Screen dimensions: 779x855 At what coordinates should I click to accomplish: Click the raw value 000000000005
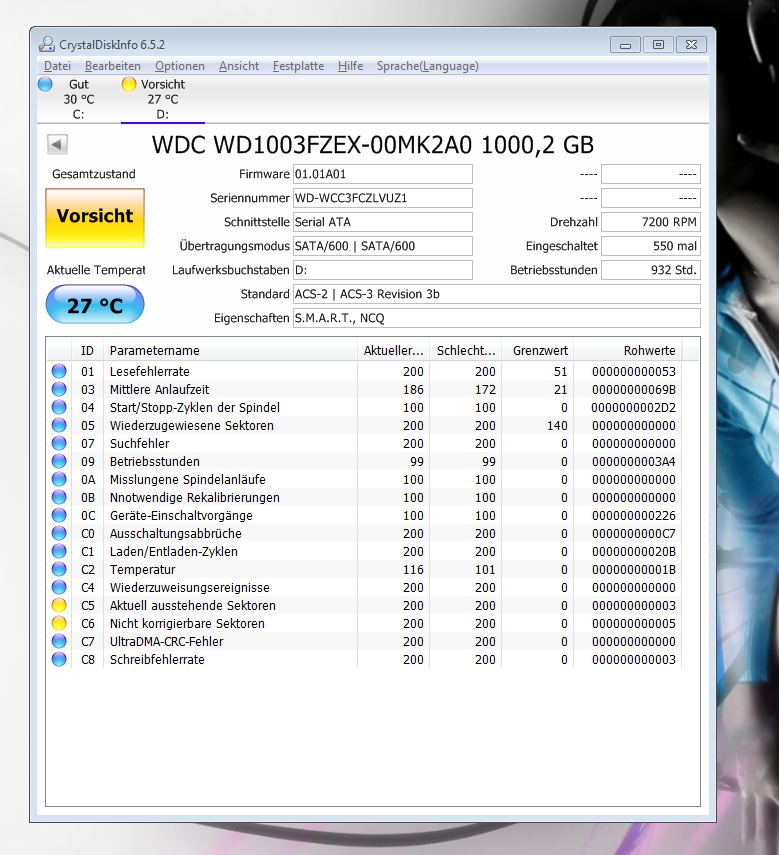[633, 623]
